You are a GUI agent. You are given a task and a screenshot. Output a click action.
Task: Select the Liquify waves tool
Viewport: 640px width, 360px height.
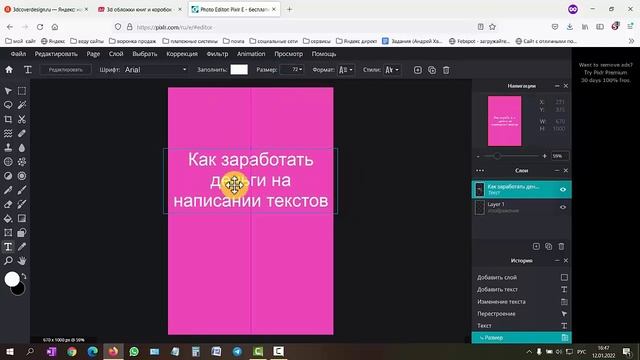[x=8, y=133]
